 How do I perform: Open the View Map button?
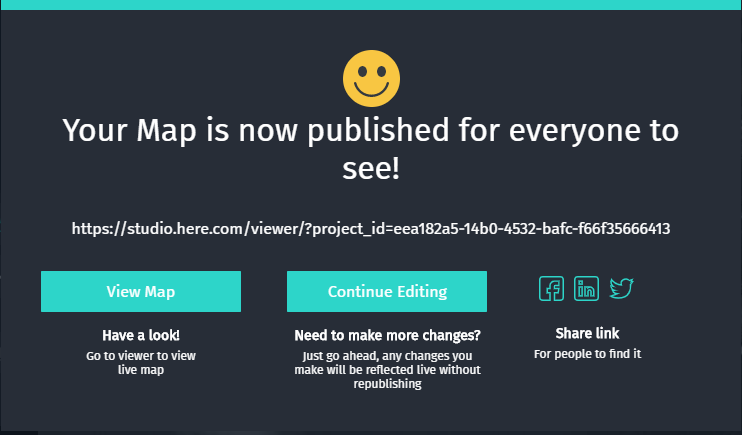click(x=141, y=292)
